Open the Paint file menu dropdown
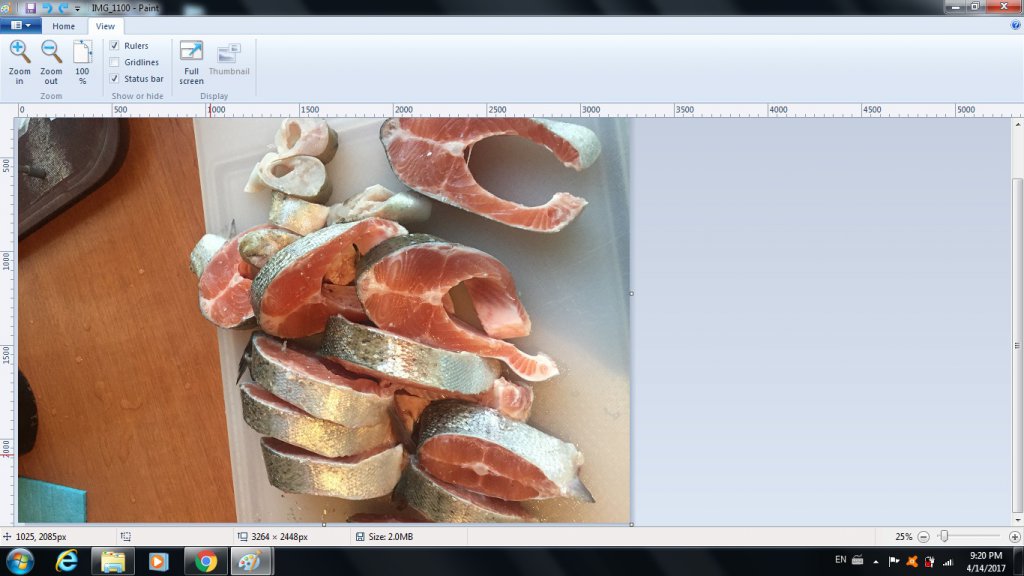 20,26
